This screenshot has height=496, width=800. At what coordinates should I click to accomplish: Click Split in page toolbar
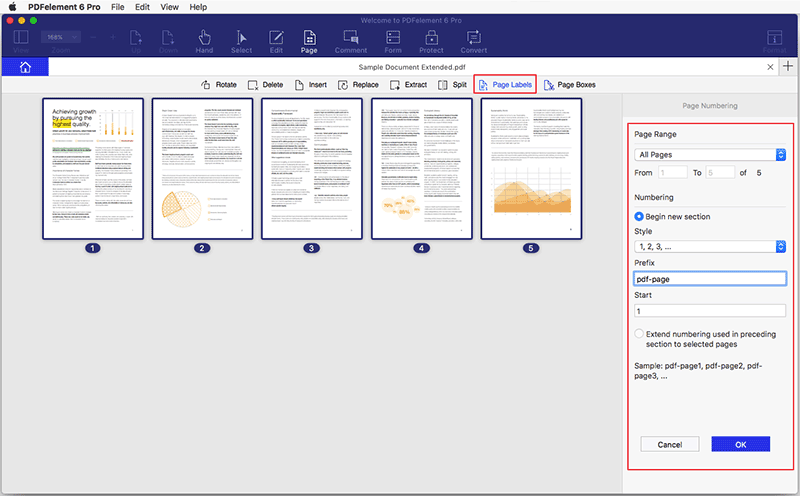[452, 85]
